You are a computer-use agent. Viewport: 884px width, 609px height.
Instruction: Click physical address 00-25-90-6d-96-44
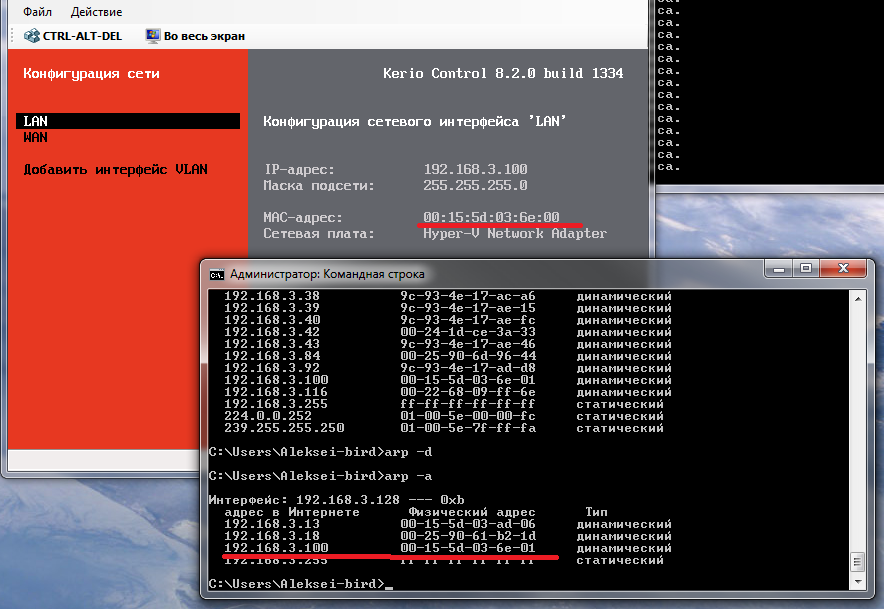tap(468, 356)
